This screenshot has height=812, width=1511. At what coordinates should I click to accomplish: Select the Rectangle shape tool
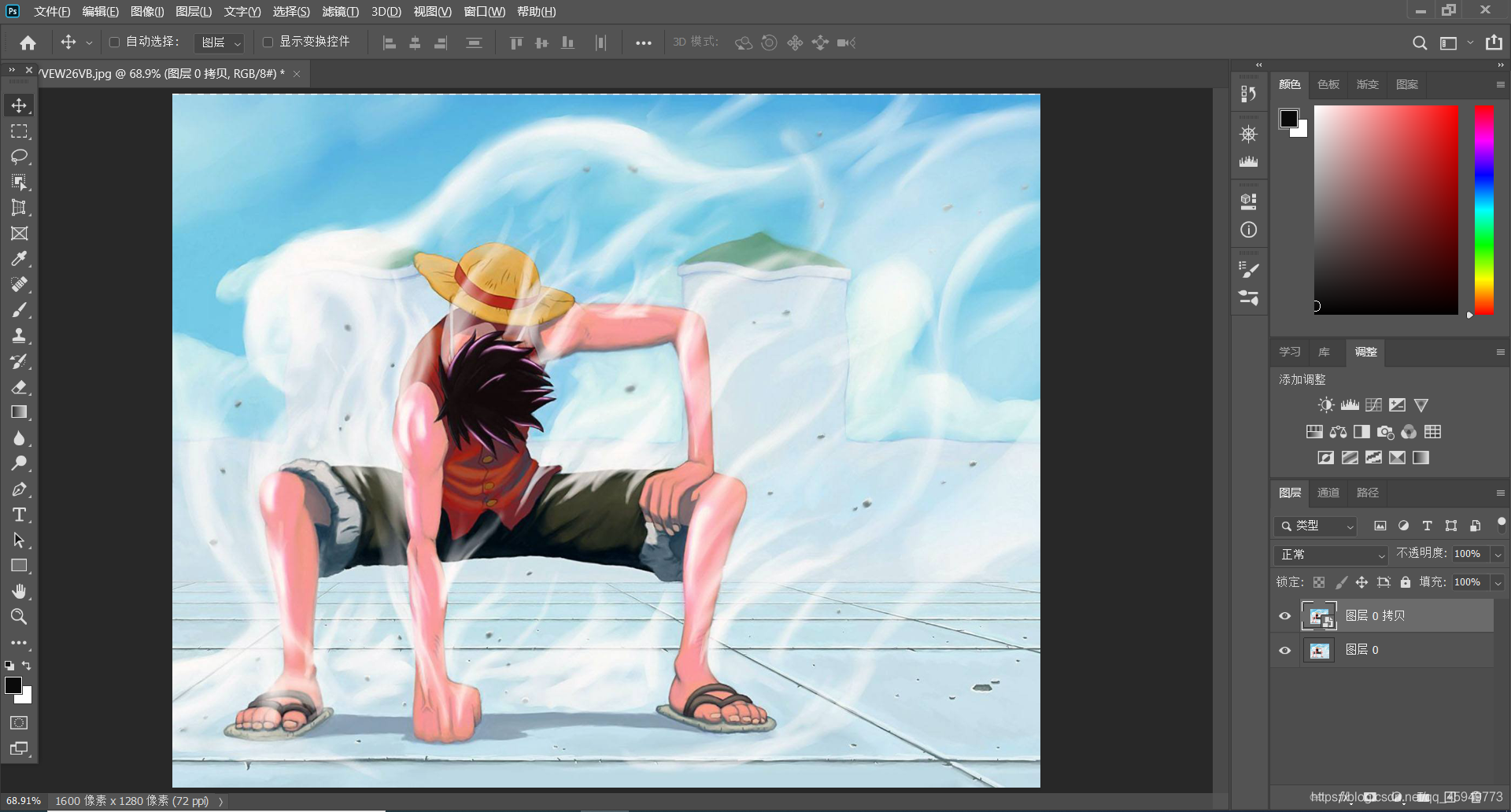(19, 566)
